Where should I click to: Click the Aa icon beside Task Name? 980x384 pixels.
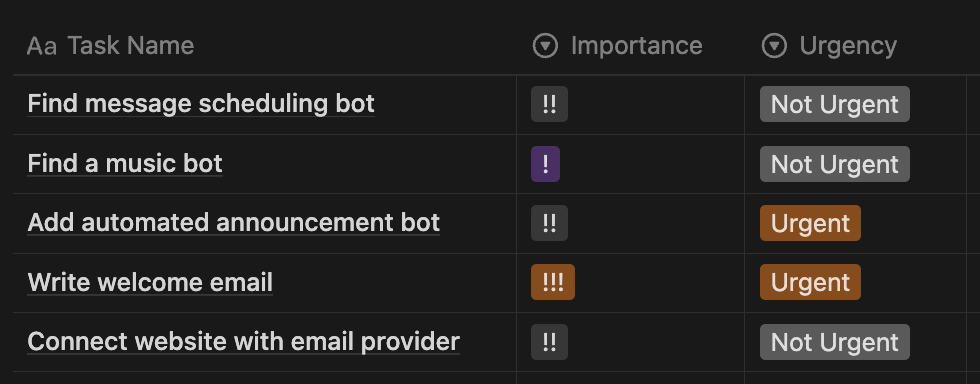(42, 46)
